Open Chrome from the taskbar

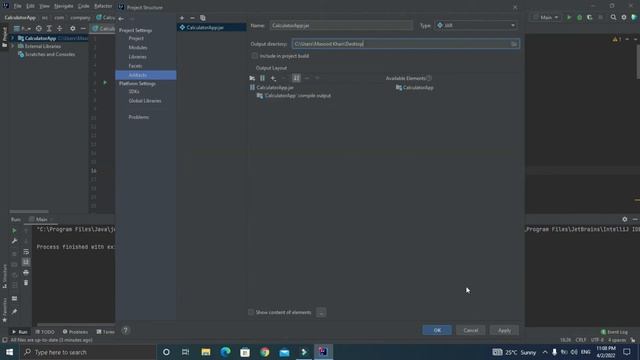(x=264, y=352)
